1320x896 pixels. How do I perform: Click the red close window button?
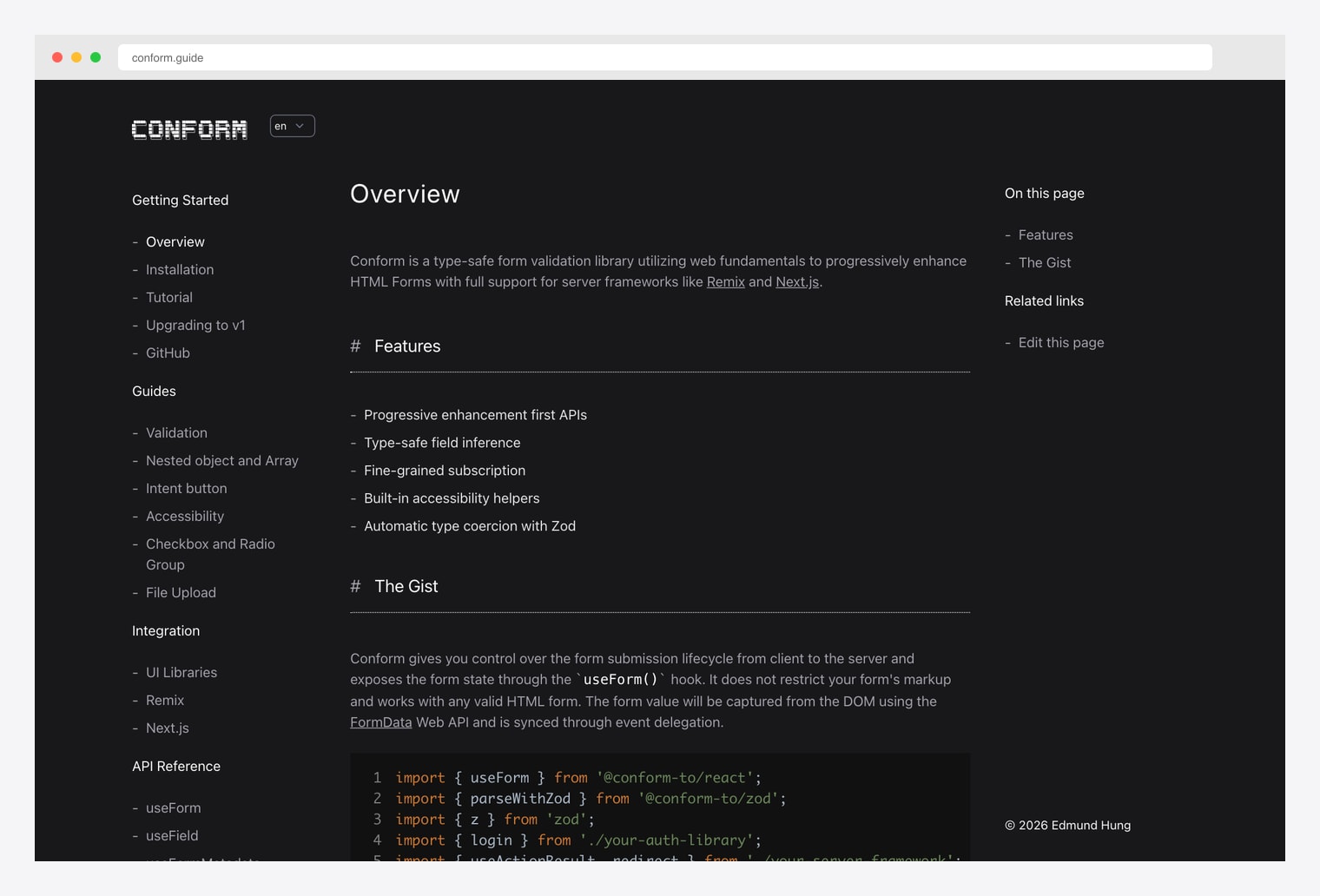point(57,57)
